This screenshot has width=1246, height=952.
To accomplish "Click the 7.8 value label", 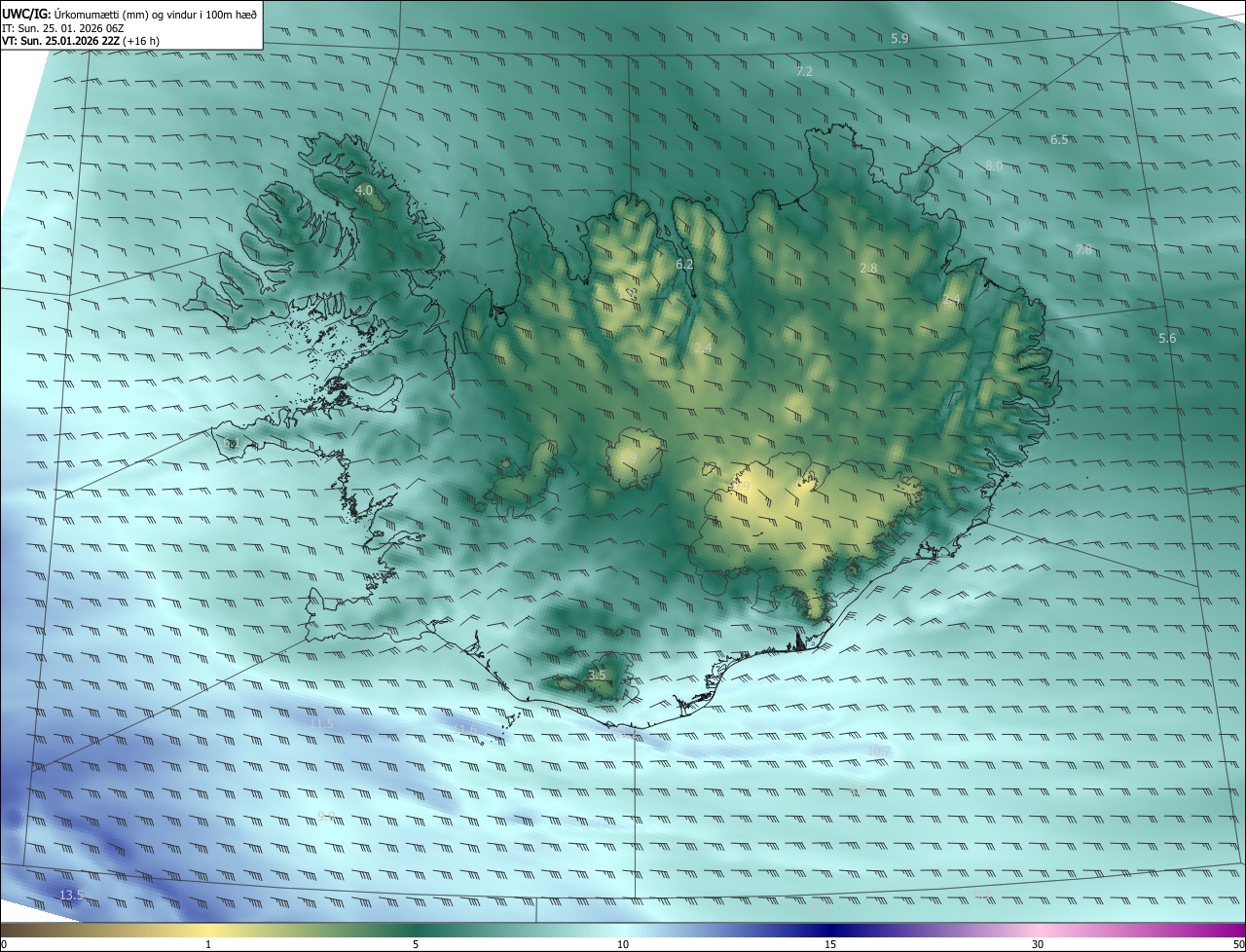I will (1083, 250).
